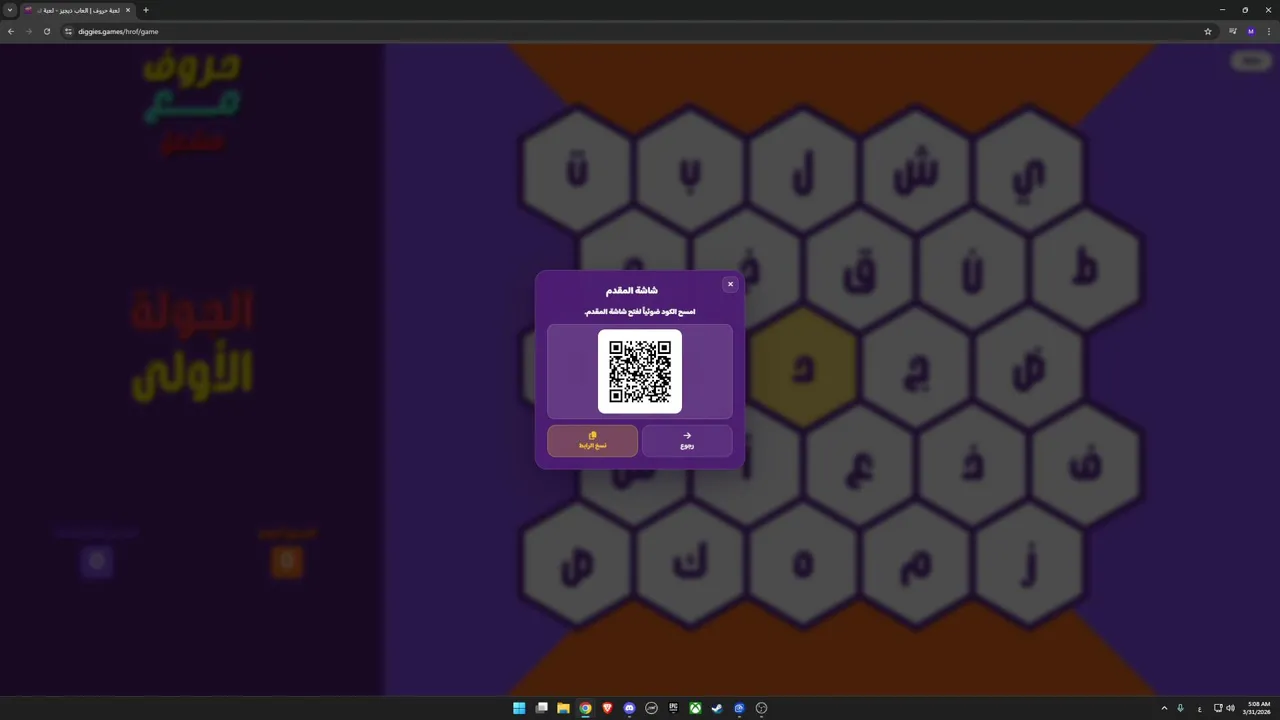Select the ك hexagon tile

pyautogui.click(x=690, y=564)
